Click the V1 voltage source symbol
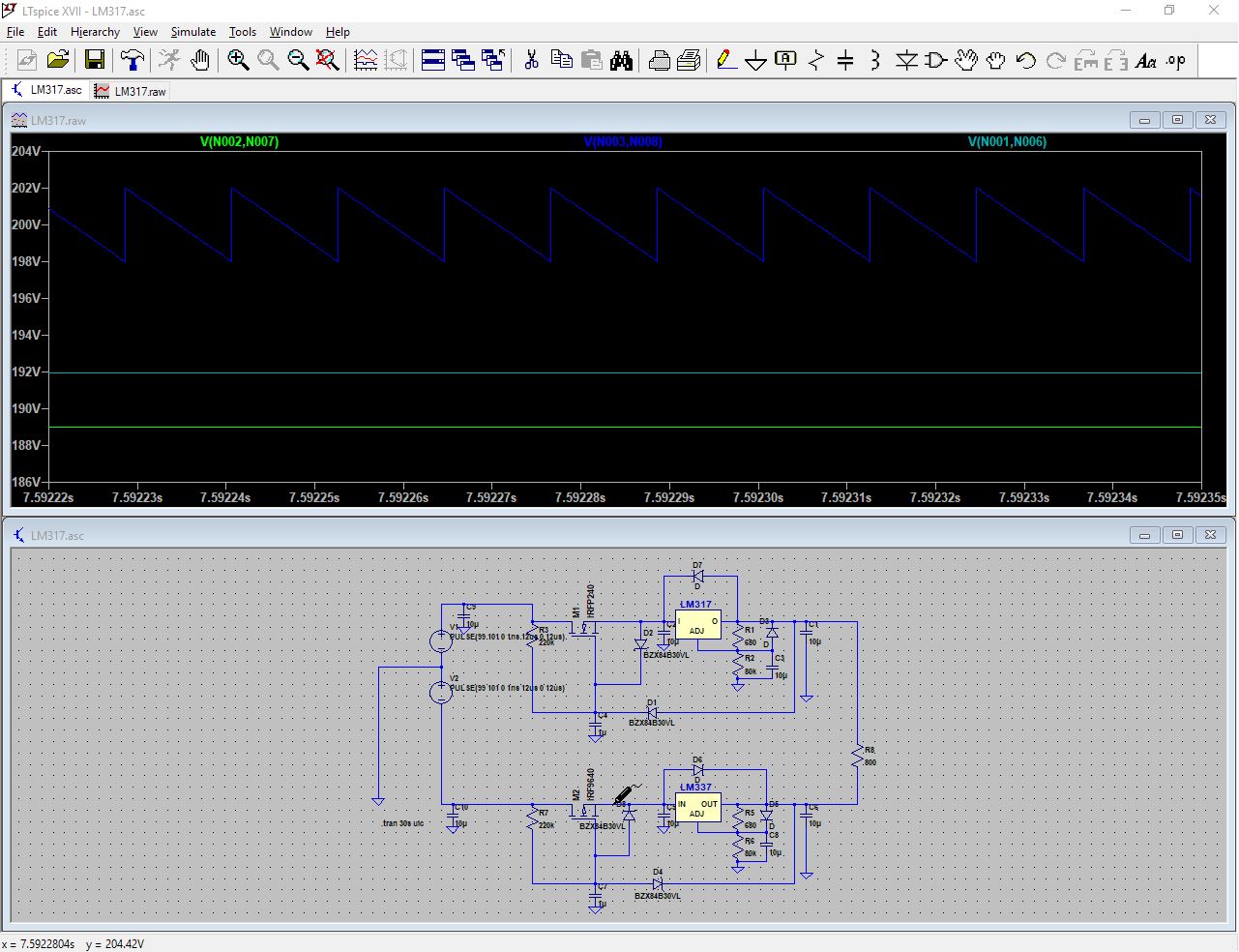Viewport: 1239px width, 952px height. coord(441,640)
